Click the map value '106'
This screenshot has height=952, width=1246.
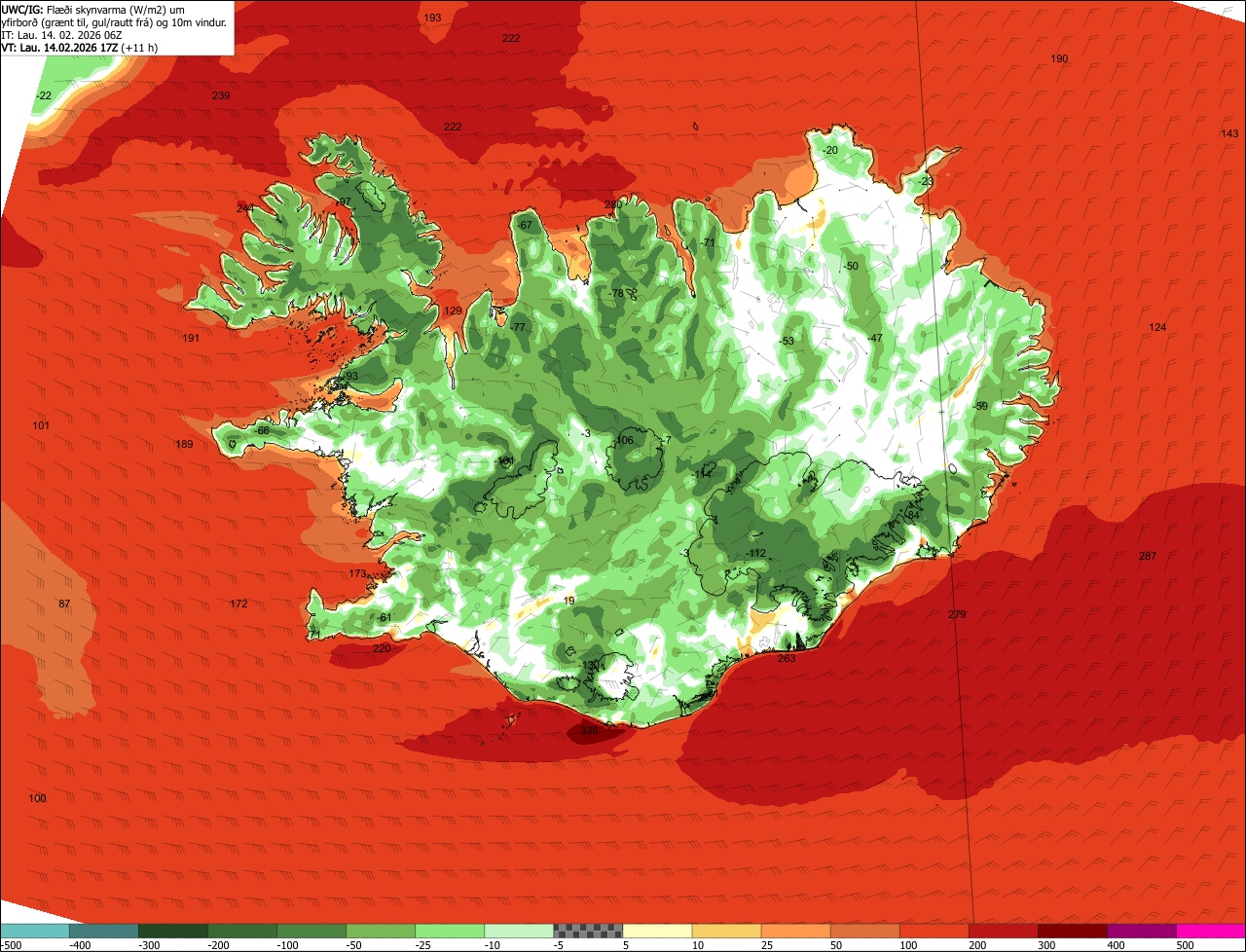pyautogui.click(x=624, y=441)
